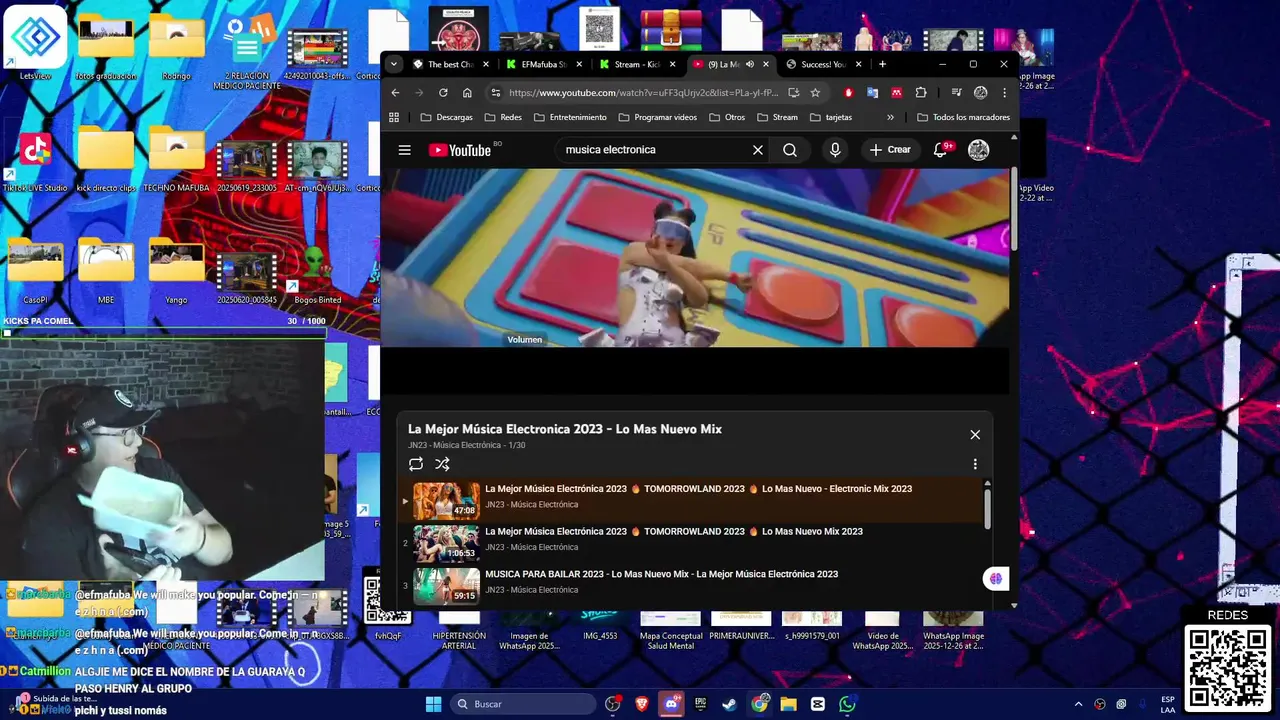The height and width of the screenshot is (720, 1280).
Task: Show hidden system tray icons
Action: point(1078,704)
